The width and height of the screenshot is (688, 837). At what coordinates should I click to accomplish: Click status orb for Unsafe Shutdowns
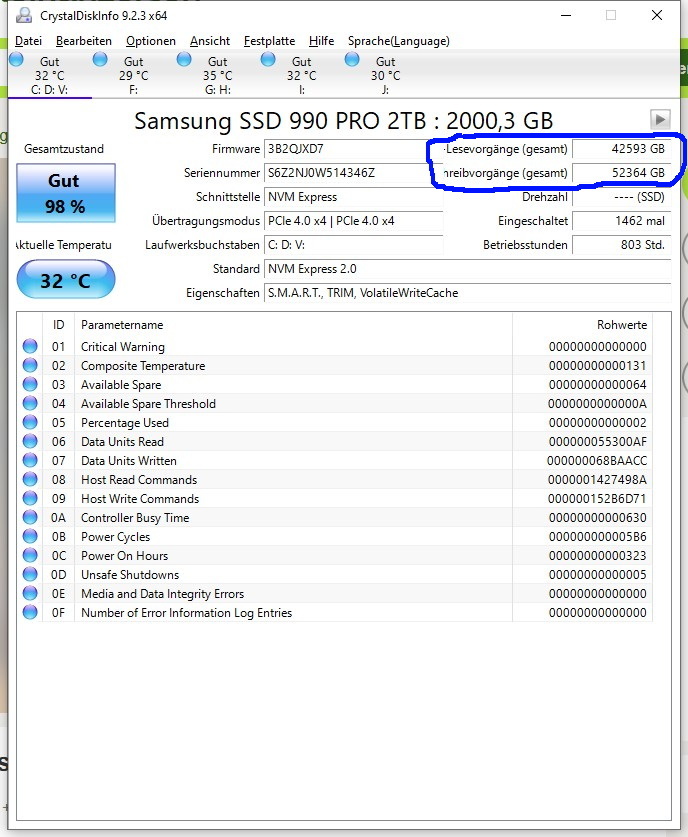pyautogui.click(x=30, y=574)
